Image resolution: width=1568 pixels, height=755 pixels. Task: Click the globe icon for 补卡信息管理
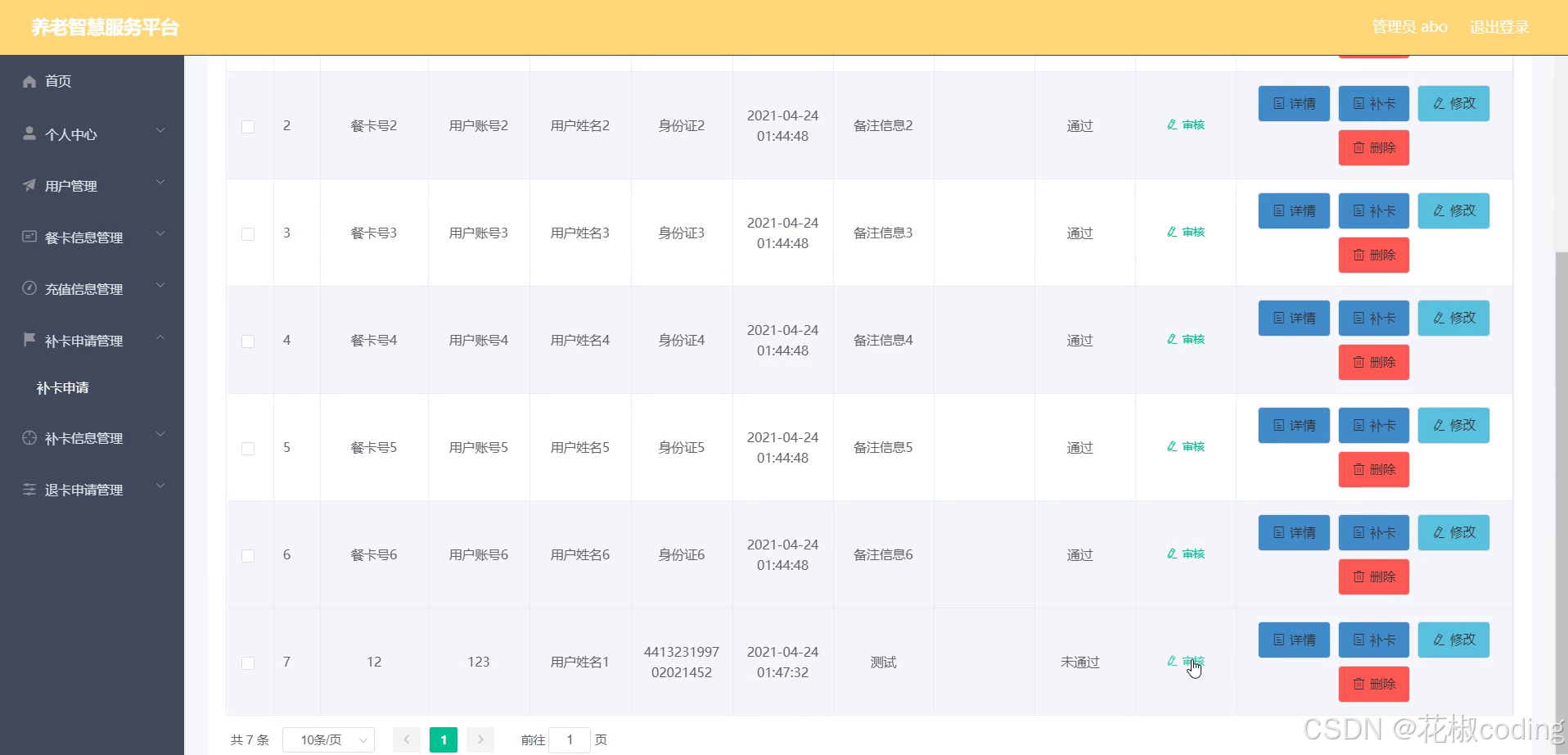pyautogui.click(x=29, y=437)
